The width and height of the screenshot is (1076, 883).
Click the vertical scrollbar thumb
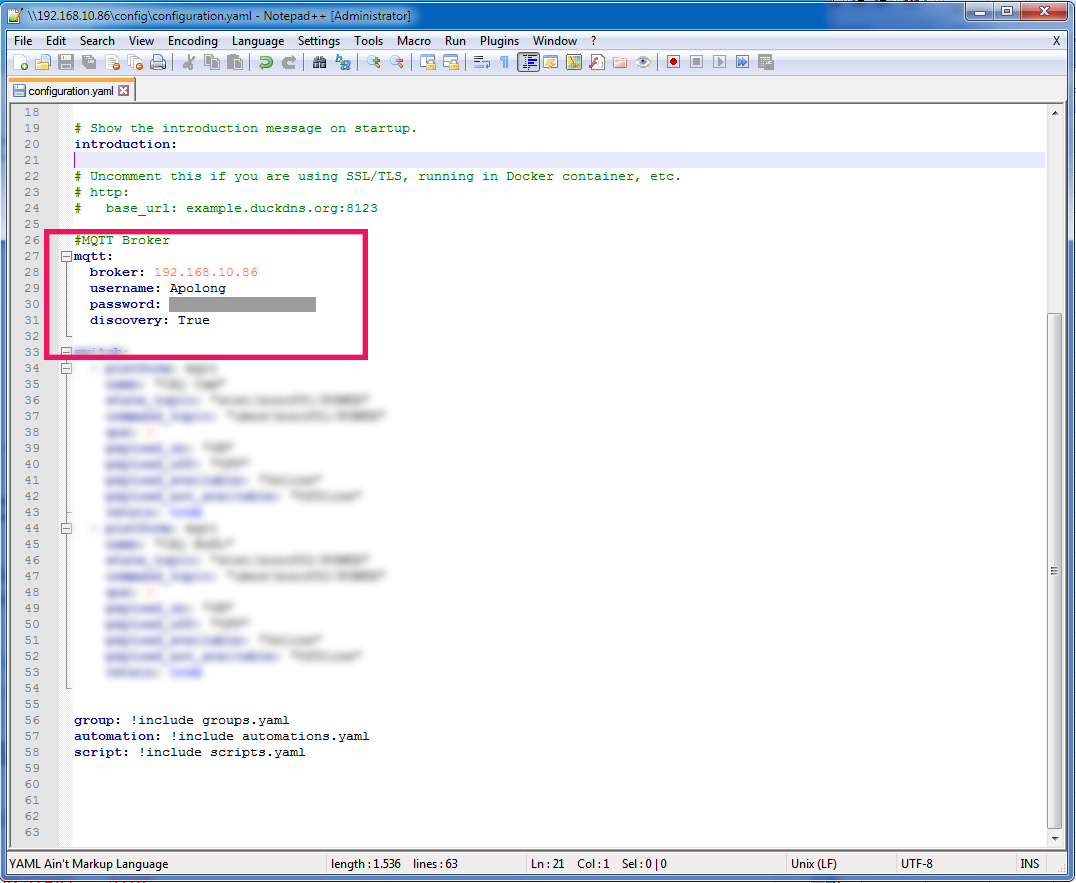[1053, 570]
